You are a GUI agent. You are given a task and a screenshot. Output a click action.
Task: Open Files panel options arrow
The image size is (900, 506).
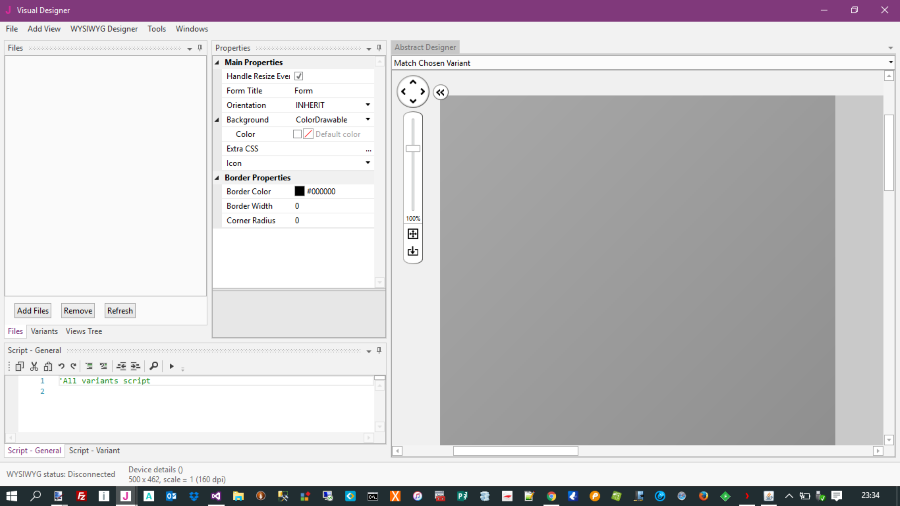point(189,49)
